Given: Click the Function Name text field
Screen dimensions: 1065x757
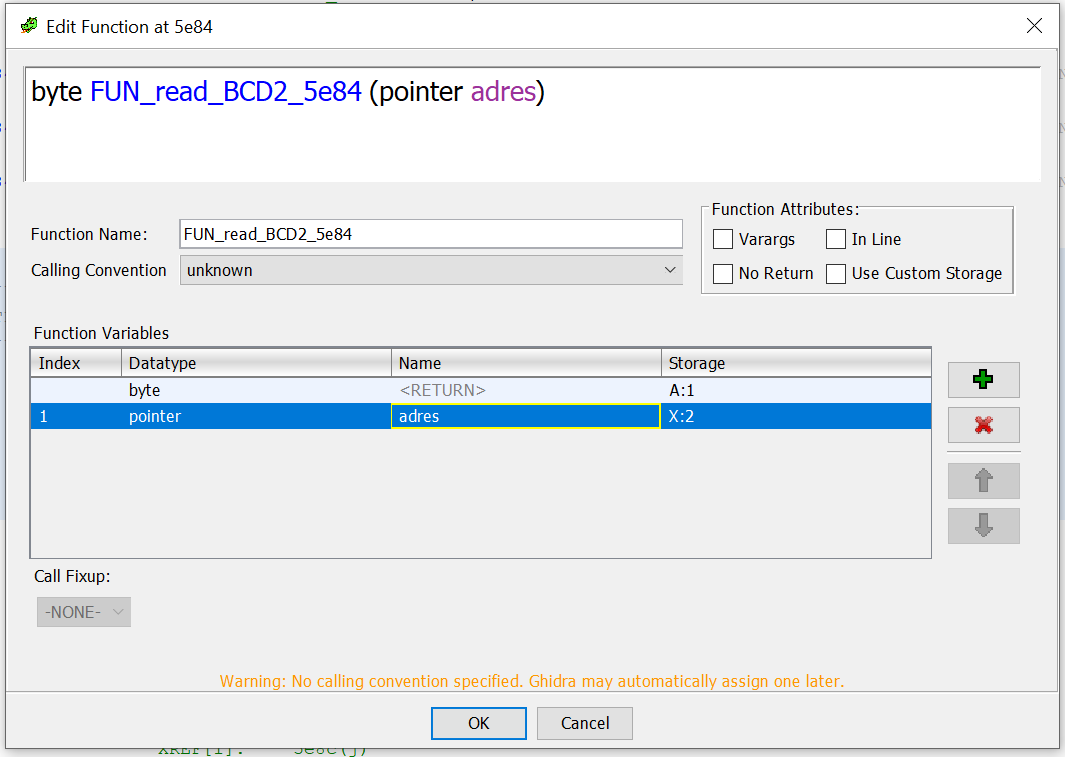Looking at the screenshot, I should (431, 234).
